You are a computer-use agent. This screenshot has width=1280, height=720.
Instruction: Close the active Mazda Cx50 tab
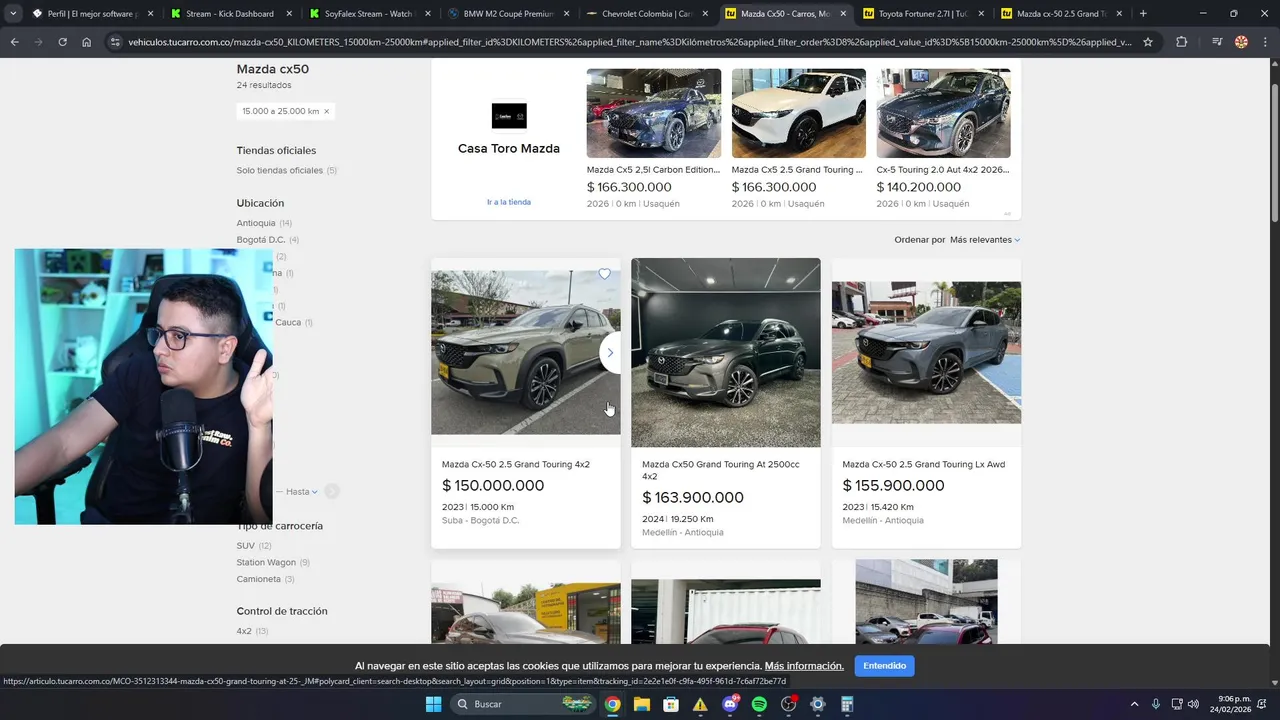tap(843, 14)
